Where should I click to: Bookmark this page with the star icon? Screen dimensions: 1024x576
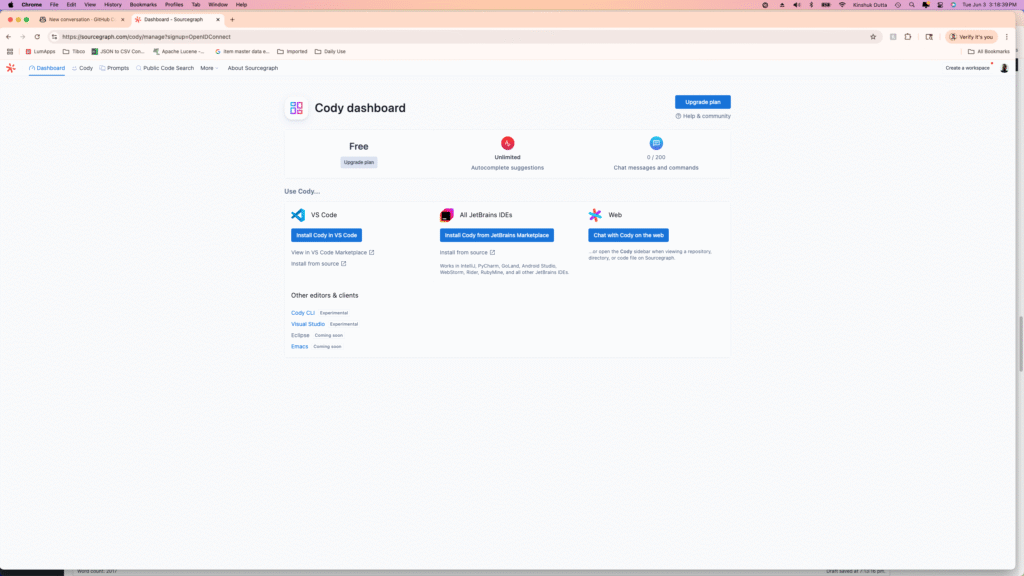(873, 37)
